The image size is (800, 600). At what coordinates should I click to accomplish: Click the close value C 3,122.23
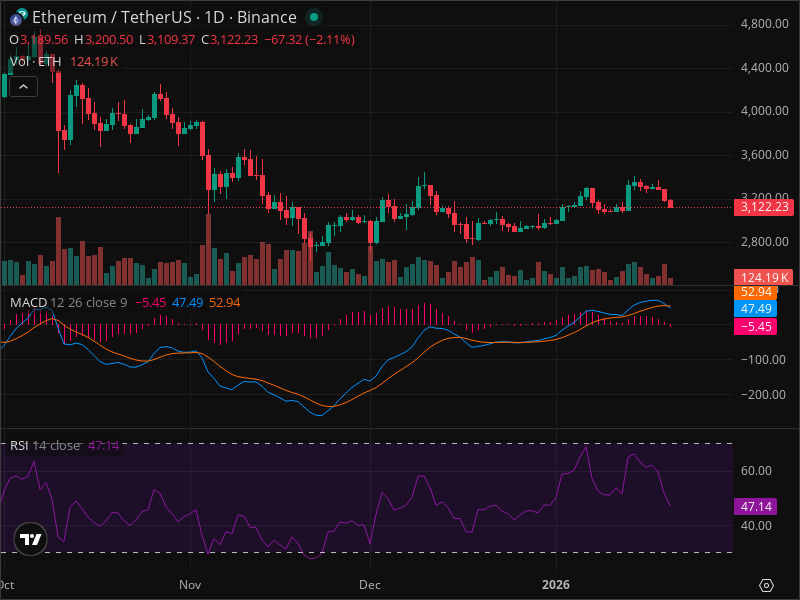(230, 40)
